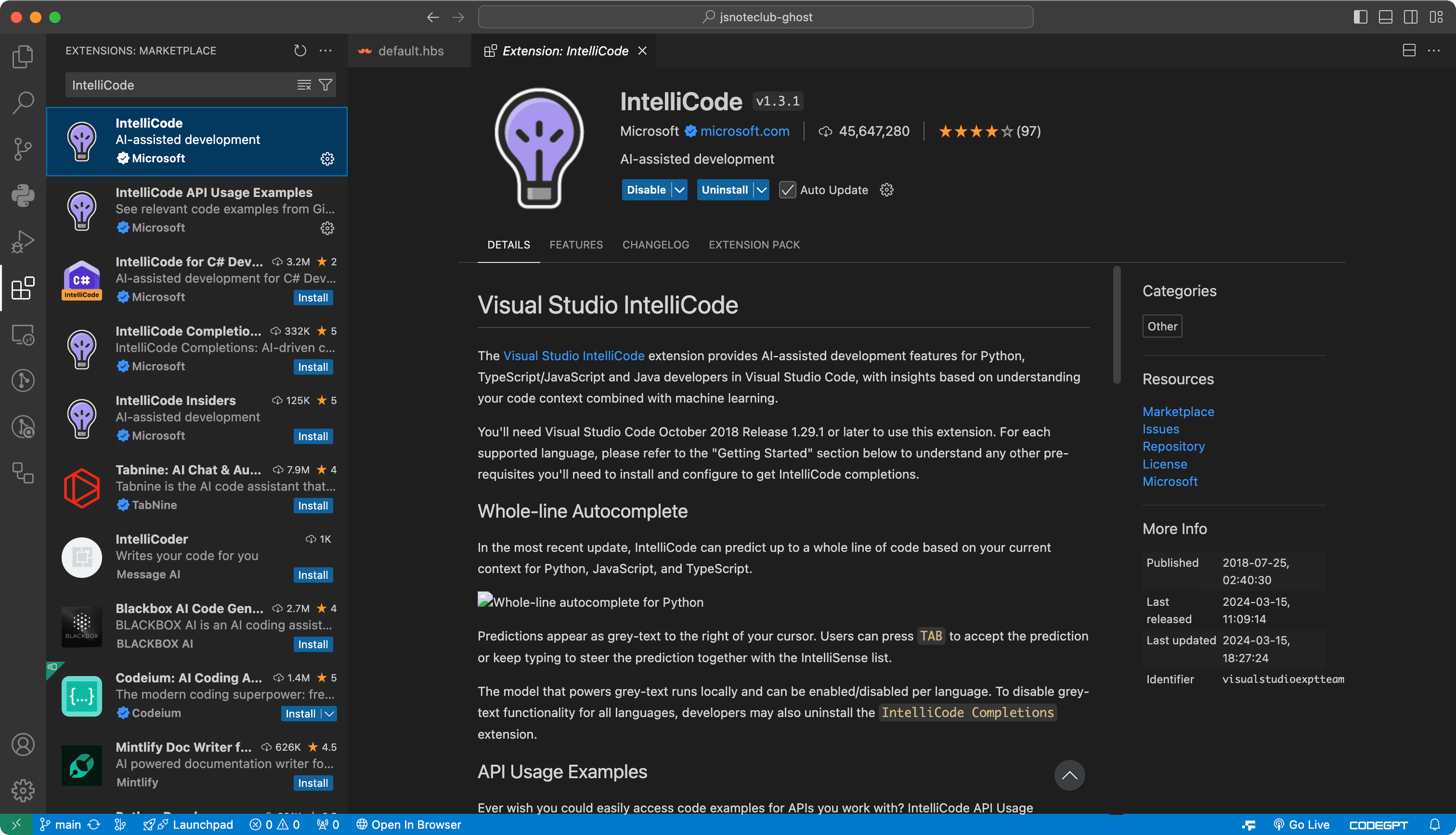Install IntelliCode Completions extension

click(313, 367)
